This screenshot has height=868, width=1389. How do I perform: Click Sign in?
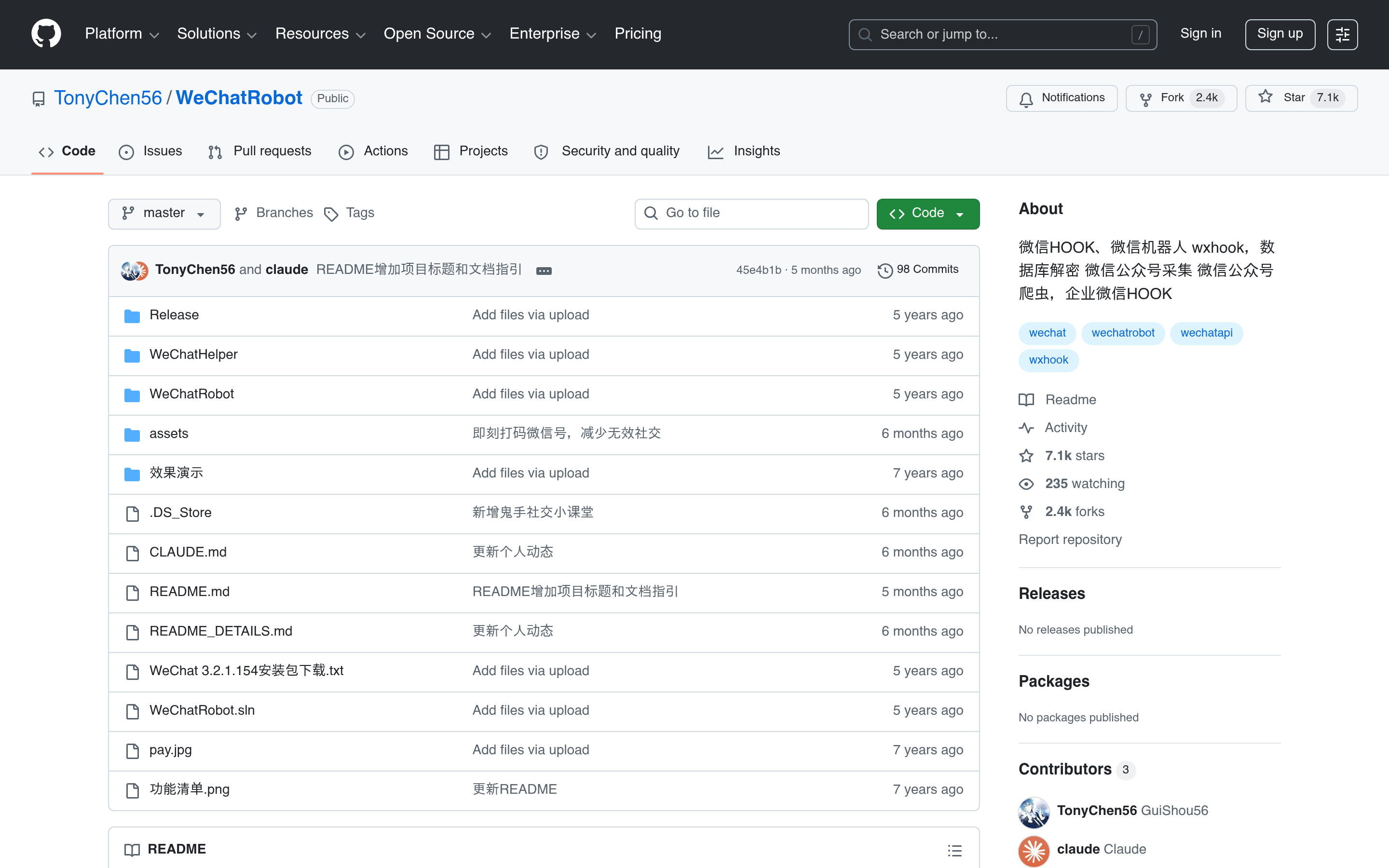(1200, 34)
